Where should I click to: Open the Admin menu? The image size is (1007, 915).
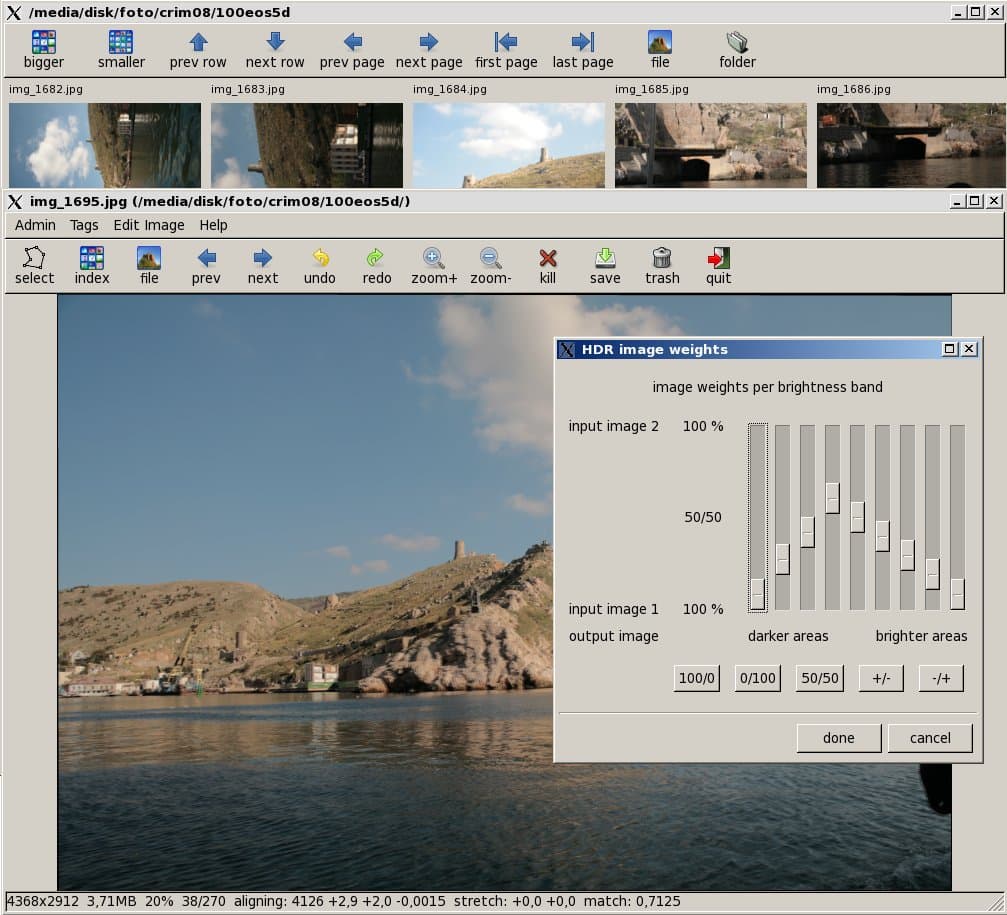tap(35, 225)
